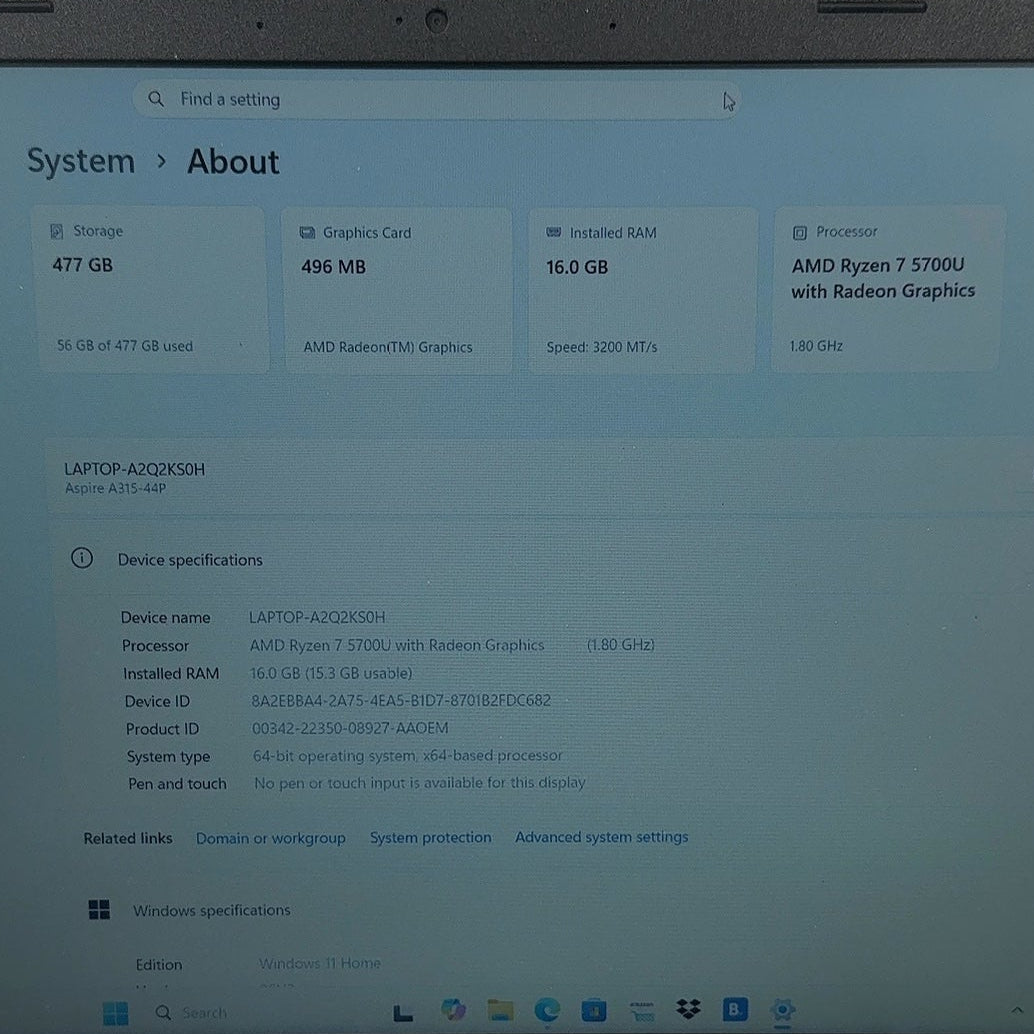This screenshot has width=1034, height=1034.
Task: Select the Processor value in specifications
Action: (x=452, y=645)
